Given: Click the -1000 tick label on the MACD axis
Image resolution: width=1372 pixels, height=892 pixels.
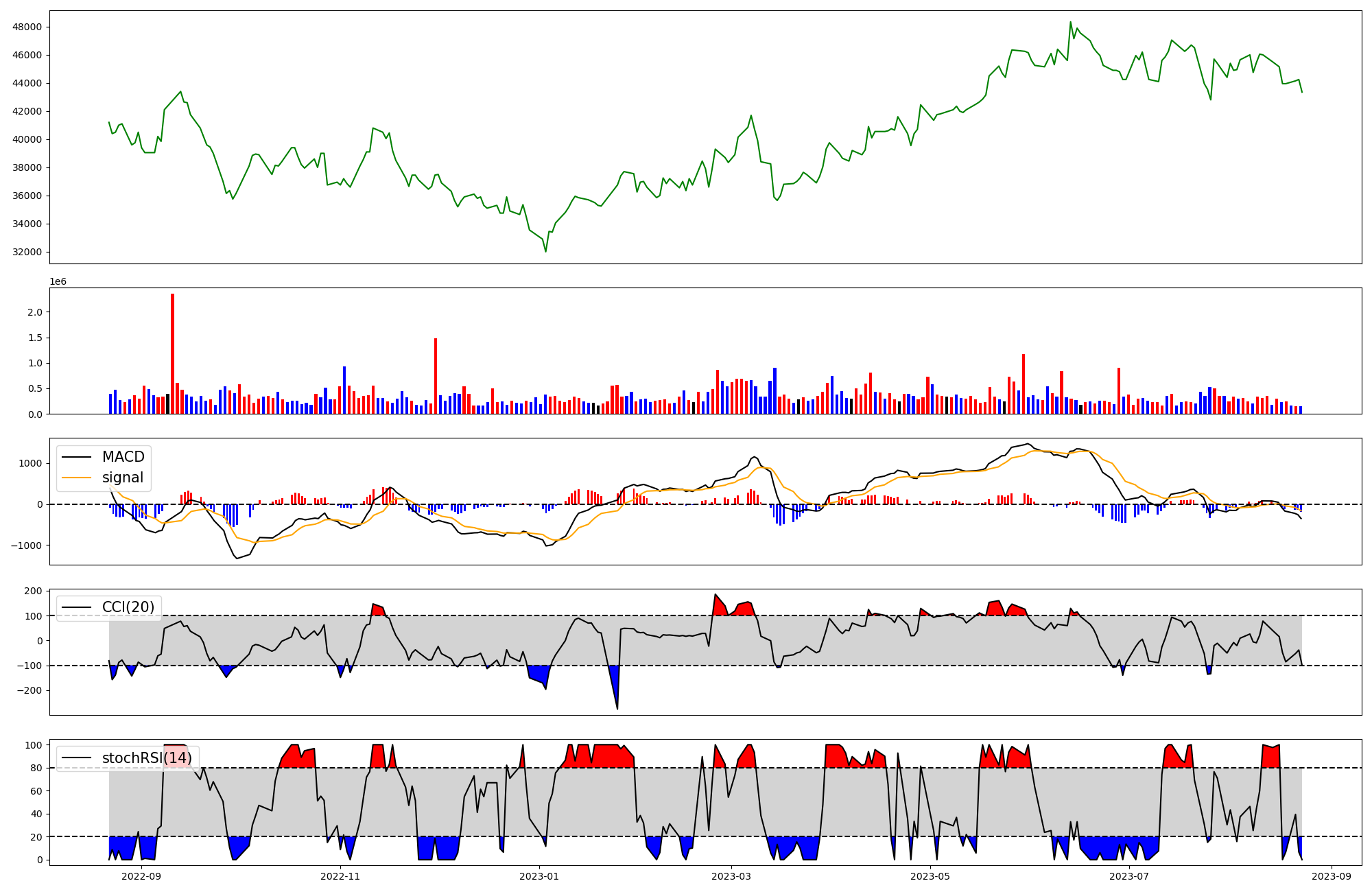Looking at the screenshot, I should tap(26, 545).
